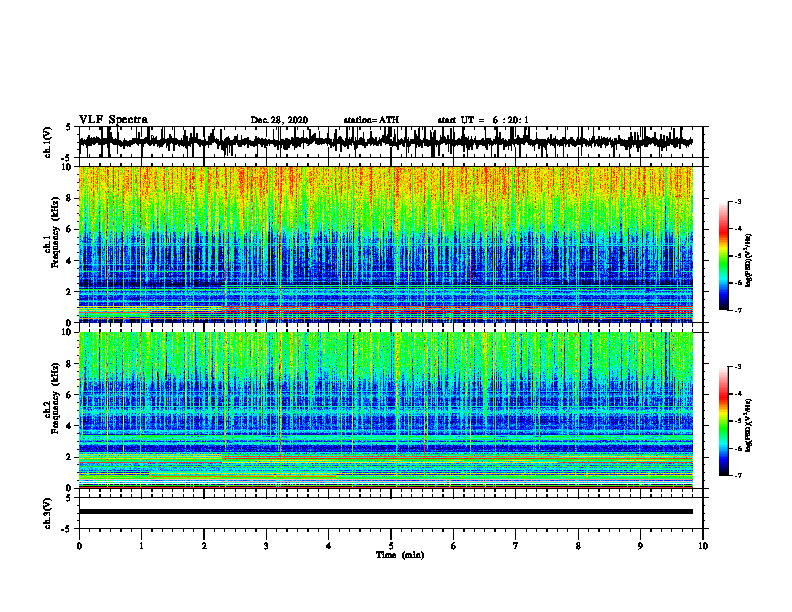Click the "-7" label on ch.2 colorbar
Image resolution: width=792 pixels, height=612 pixels.
pos(738,475)
